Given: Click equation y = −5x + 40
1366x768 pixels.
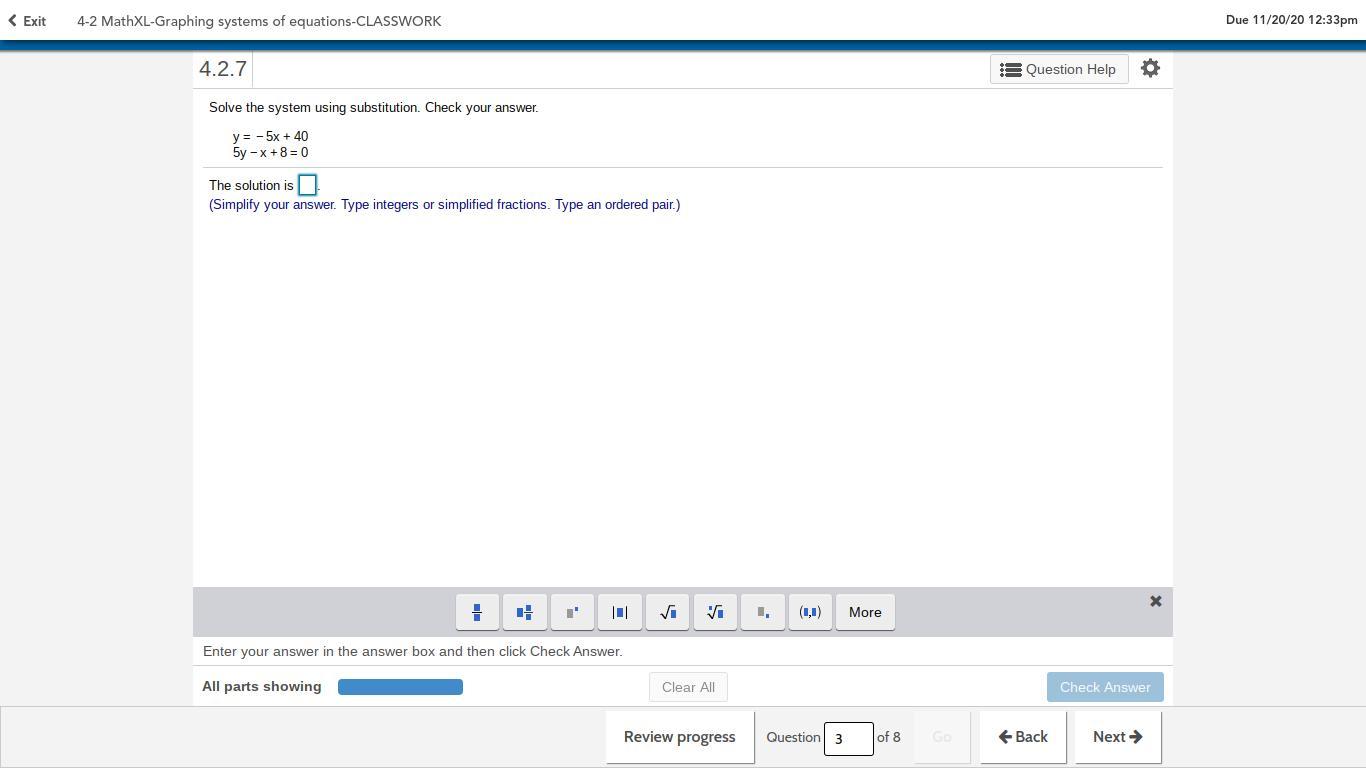Looking at the screenshot, I should point(271,136).
